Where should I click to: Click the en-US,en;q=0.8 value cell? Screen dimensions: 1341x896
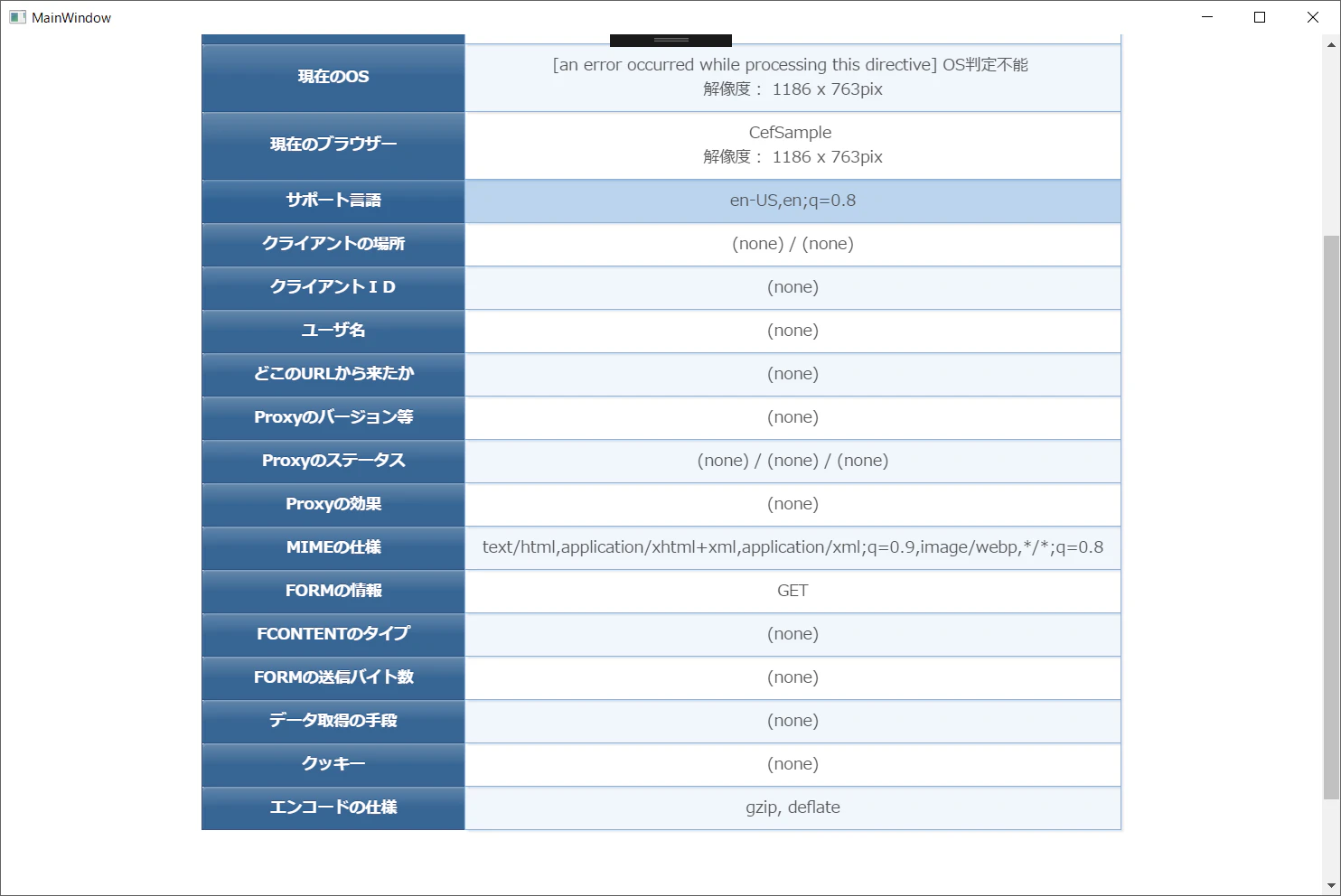[792, 201]
